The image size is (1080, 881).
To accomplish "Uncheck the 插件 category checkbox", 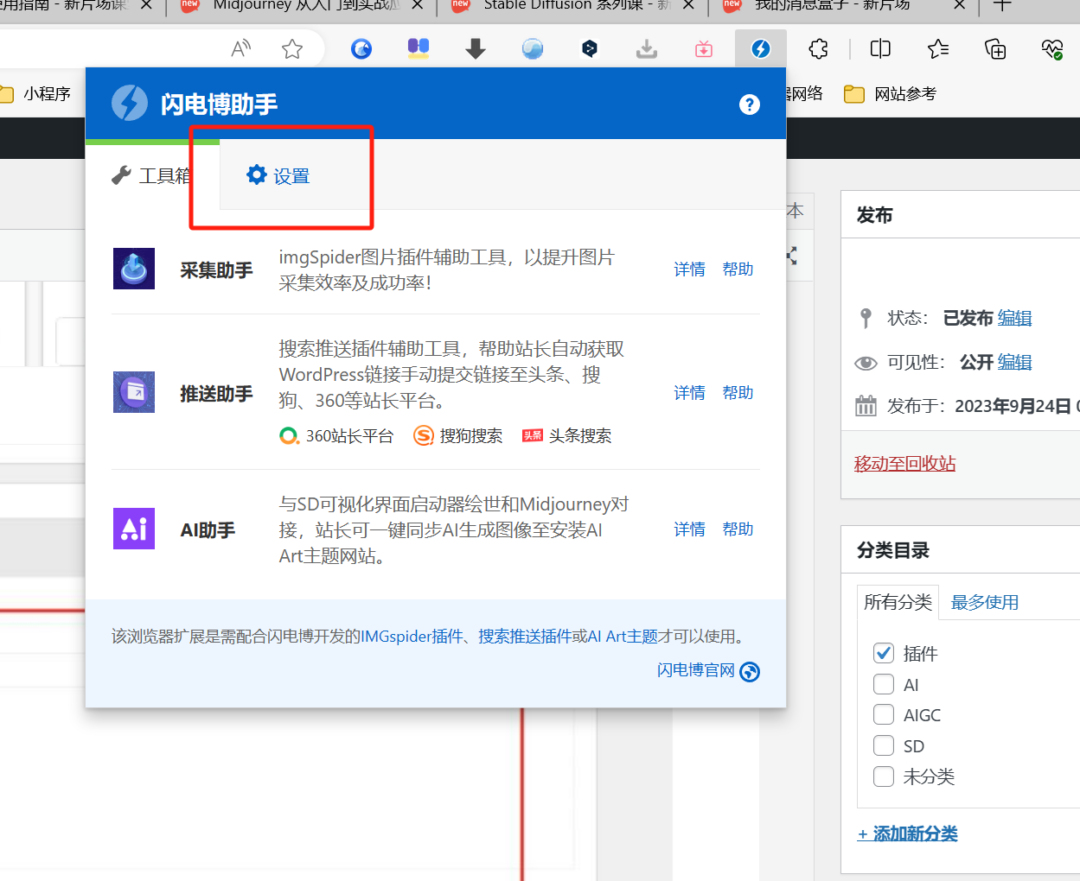I will point(883,652).
